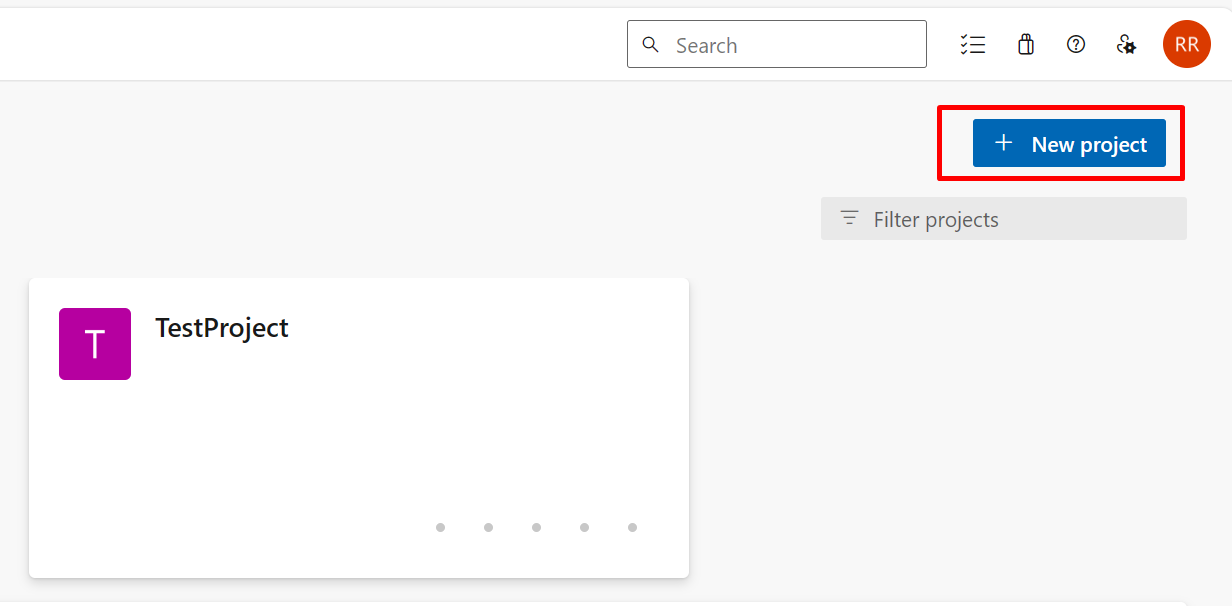1232x606 pixels.
Task: Open the user settings gear icon
Action: point(1126,45)
